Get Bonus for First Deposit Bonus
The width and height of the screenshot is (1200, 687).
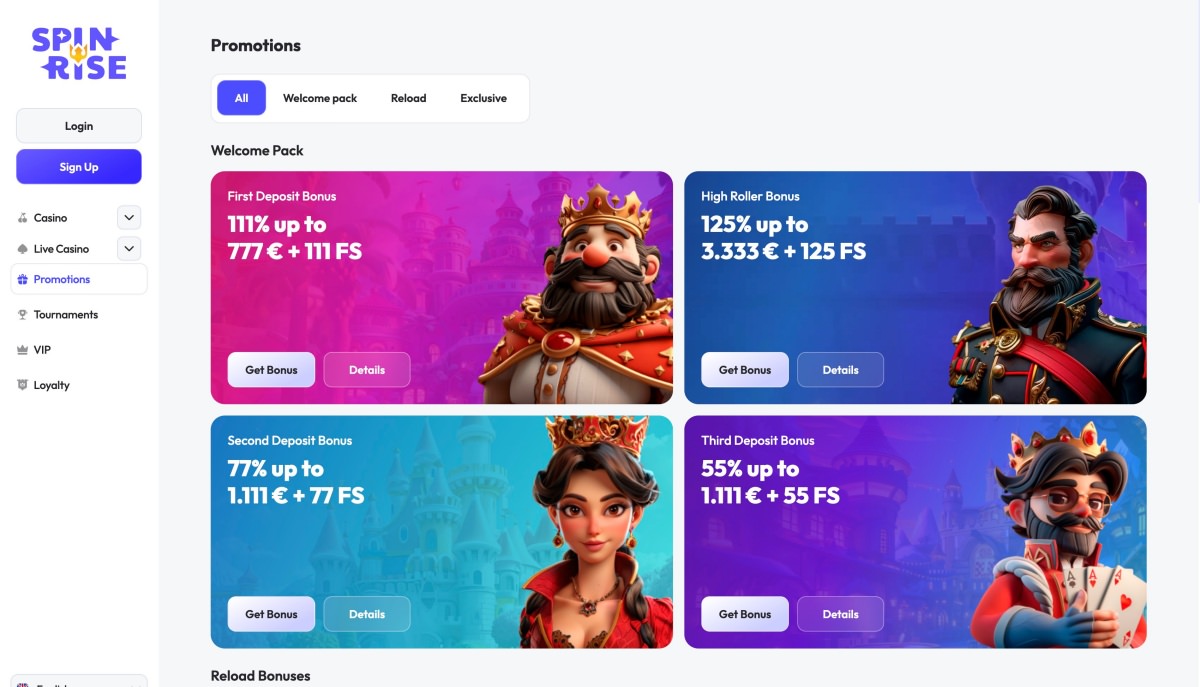(271, 370)
